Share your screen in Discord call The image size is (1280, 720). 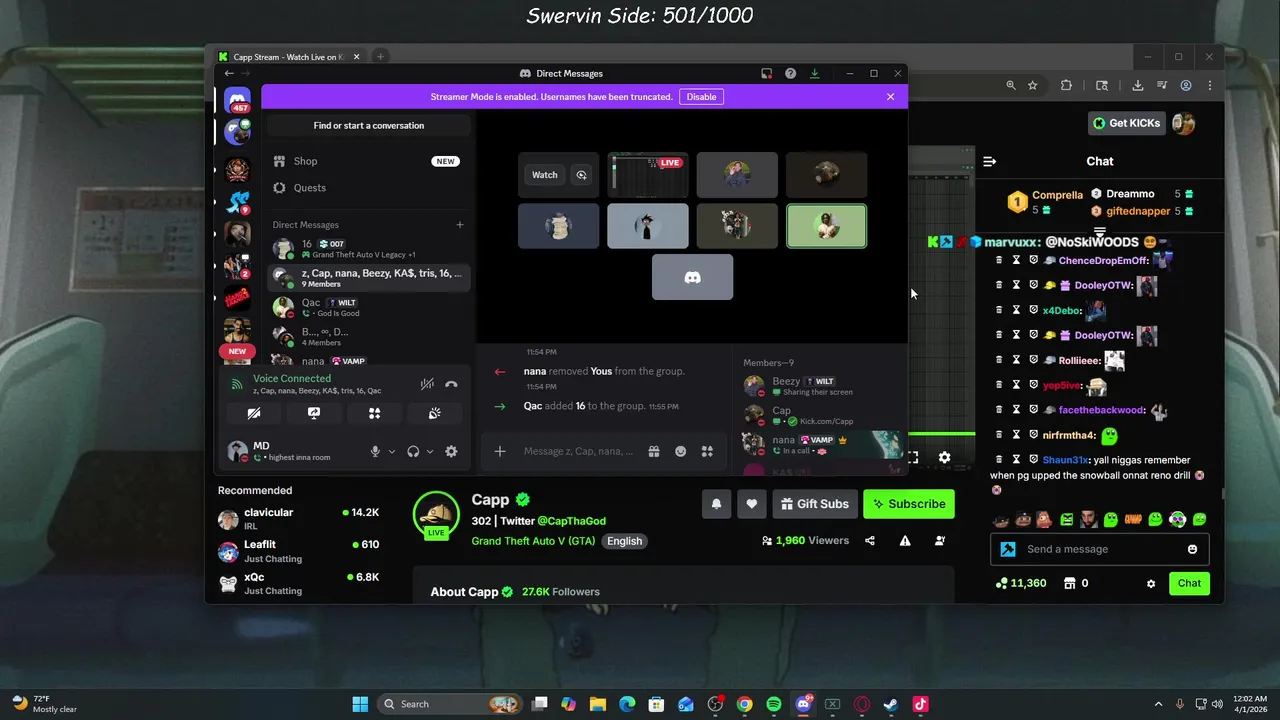pos(314,413)
